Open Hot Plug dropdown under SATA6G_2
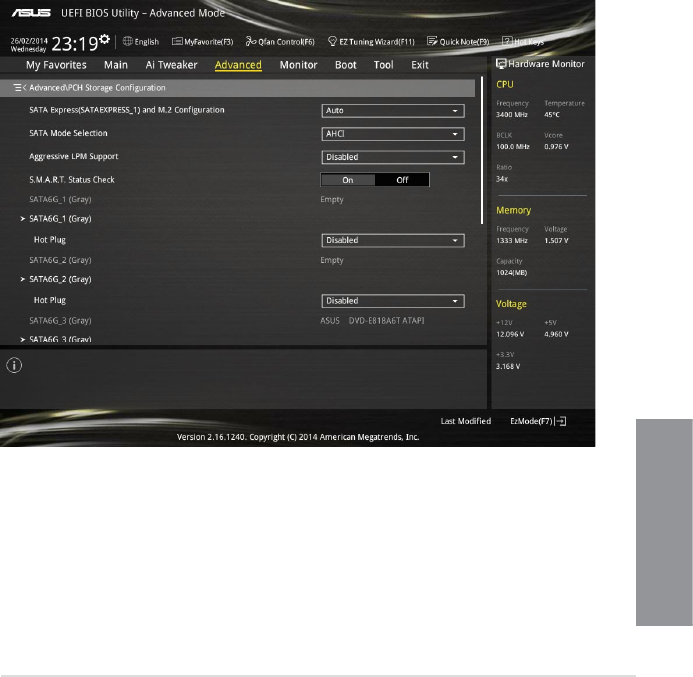693x677 pixels. 393,301
